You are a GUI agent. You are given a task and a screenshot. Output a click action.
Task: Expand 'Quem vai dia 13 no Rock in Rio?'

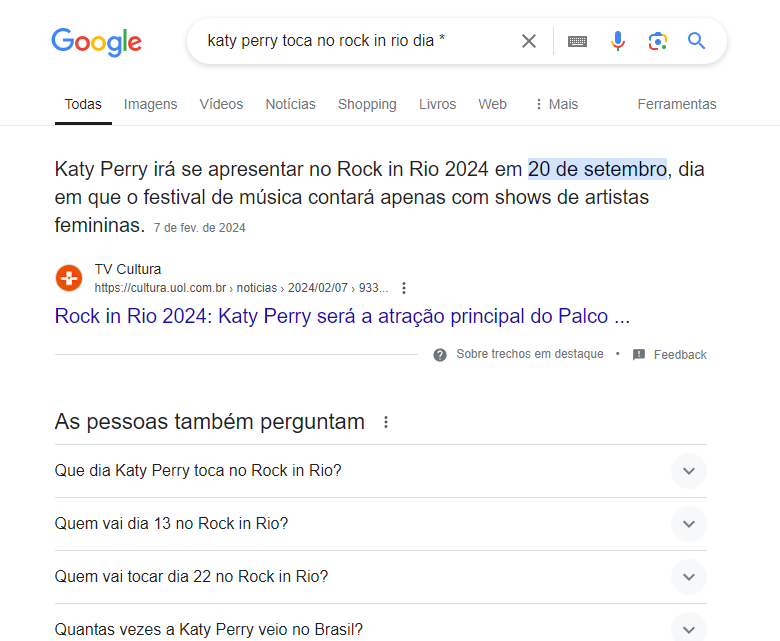tap(381, 524)
